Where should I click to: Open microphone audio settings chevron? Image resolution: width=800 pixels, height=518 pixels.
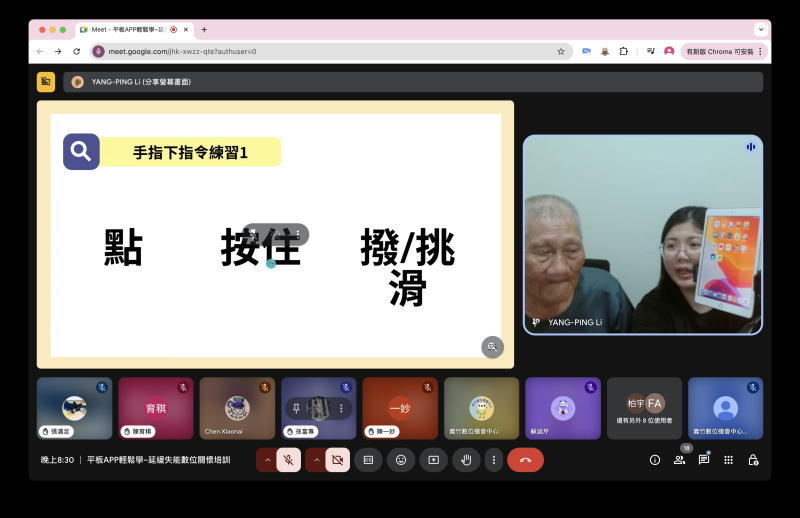pyautogui.click(x=267, y=460)
